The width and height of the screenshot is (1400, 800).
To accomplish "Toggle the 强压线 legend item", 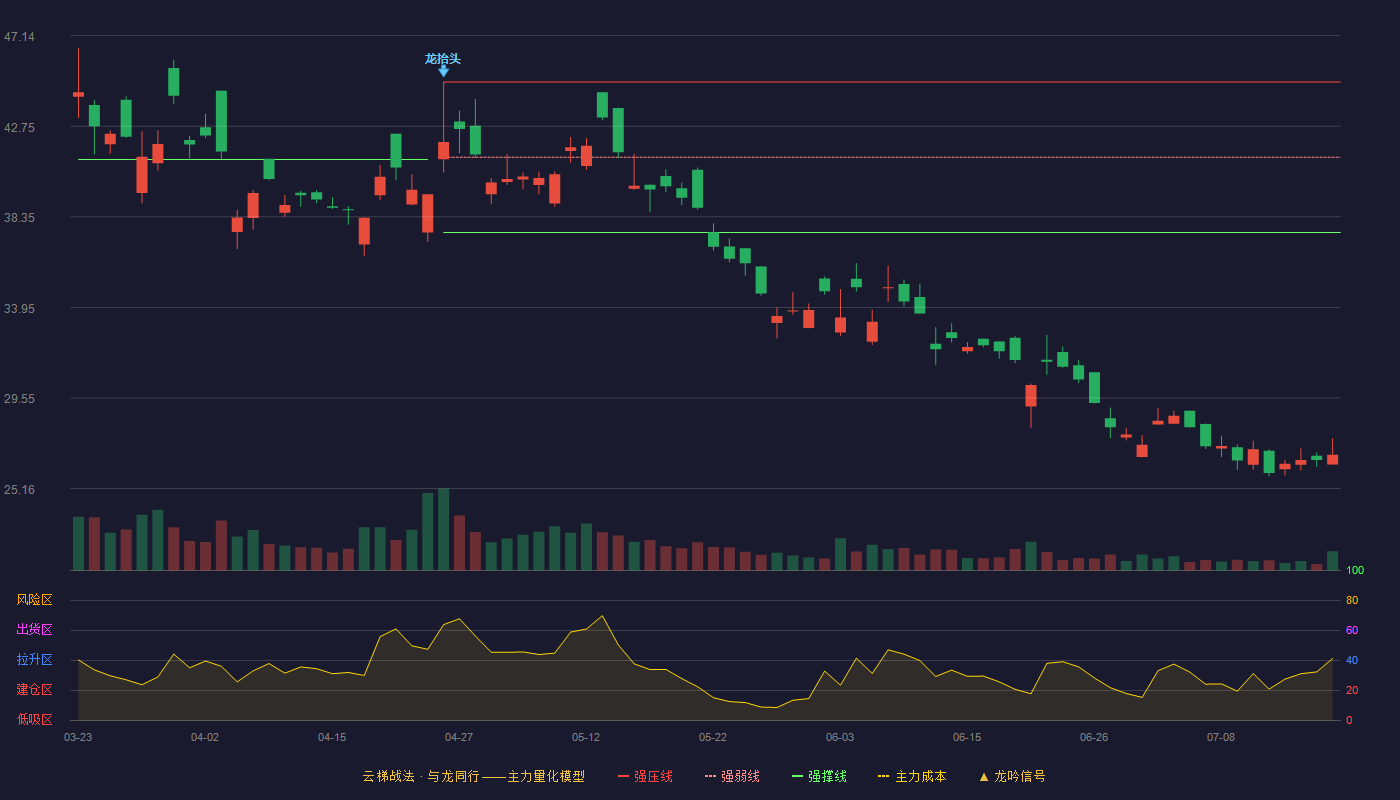I will tap(646, 776).
